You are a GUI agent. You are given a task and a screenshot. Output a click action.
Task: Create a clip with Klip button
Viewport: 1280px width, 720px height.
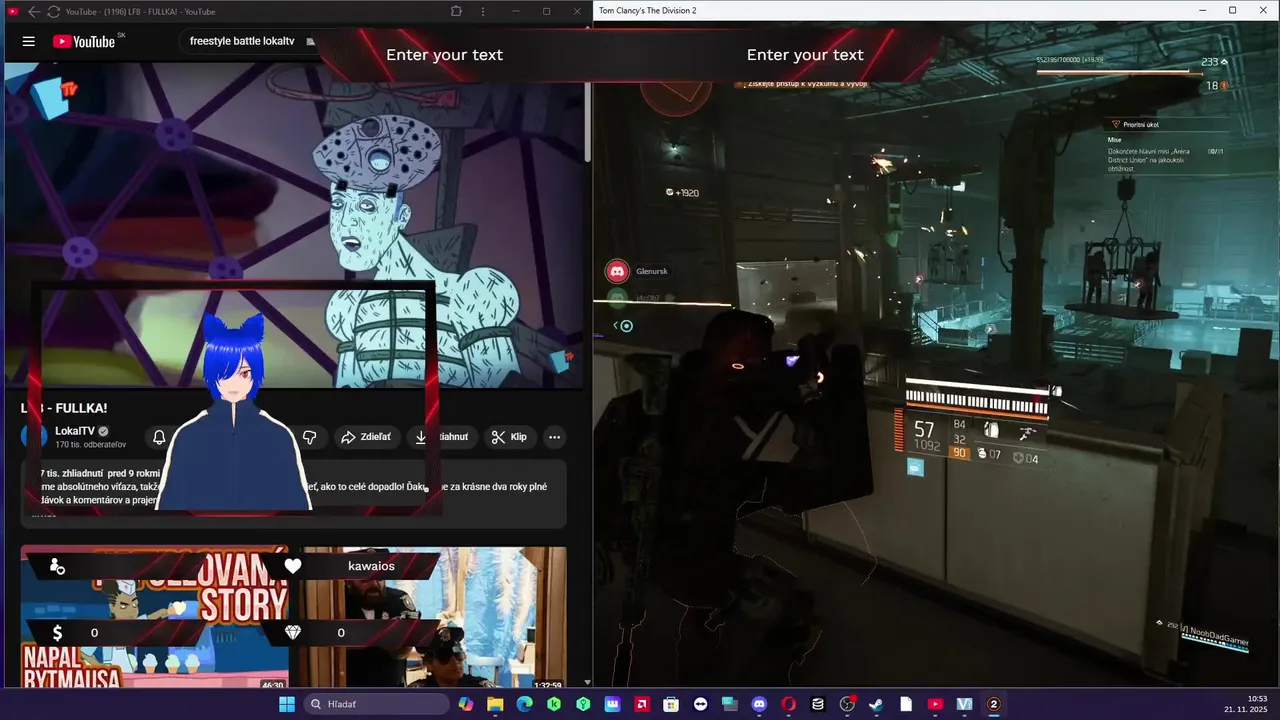click(x=510, y=437)
